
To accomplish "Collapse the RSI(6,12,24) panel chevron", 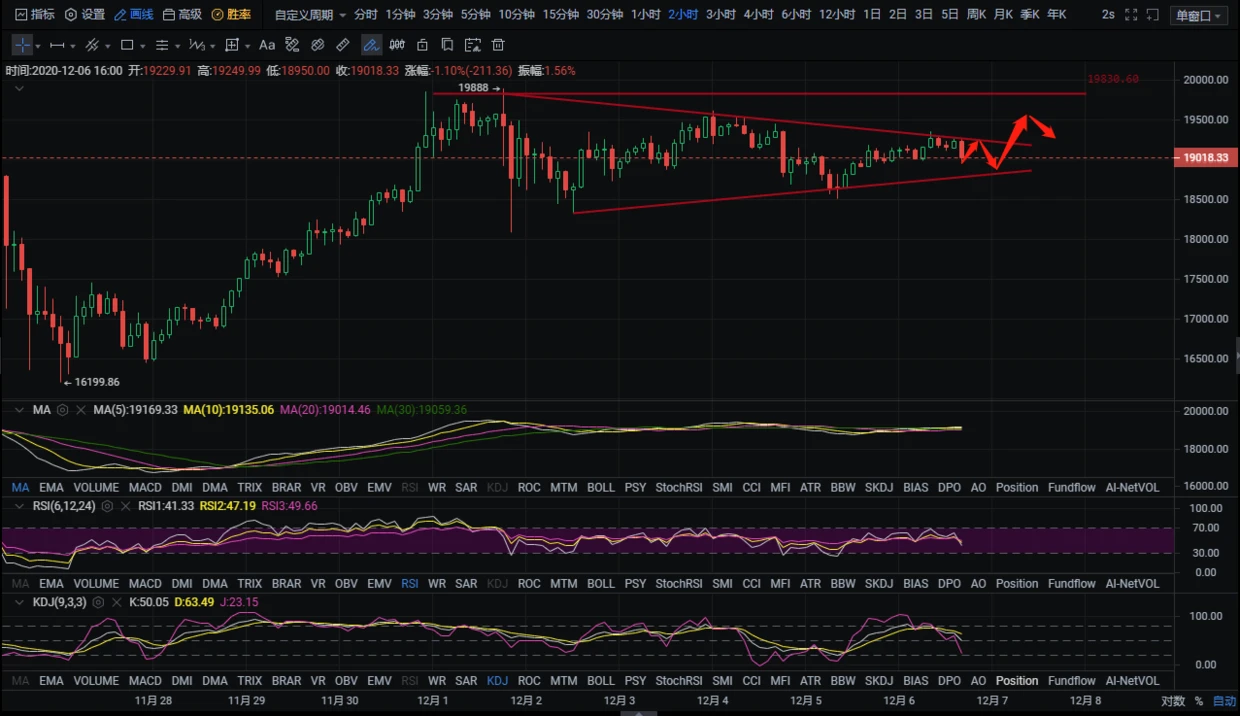I will [18, 506].
